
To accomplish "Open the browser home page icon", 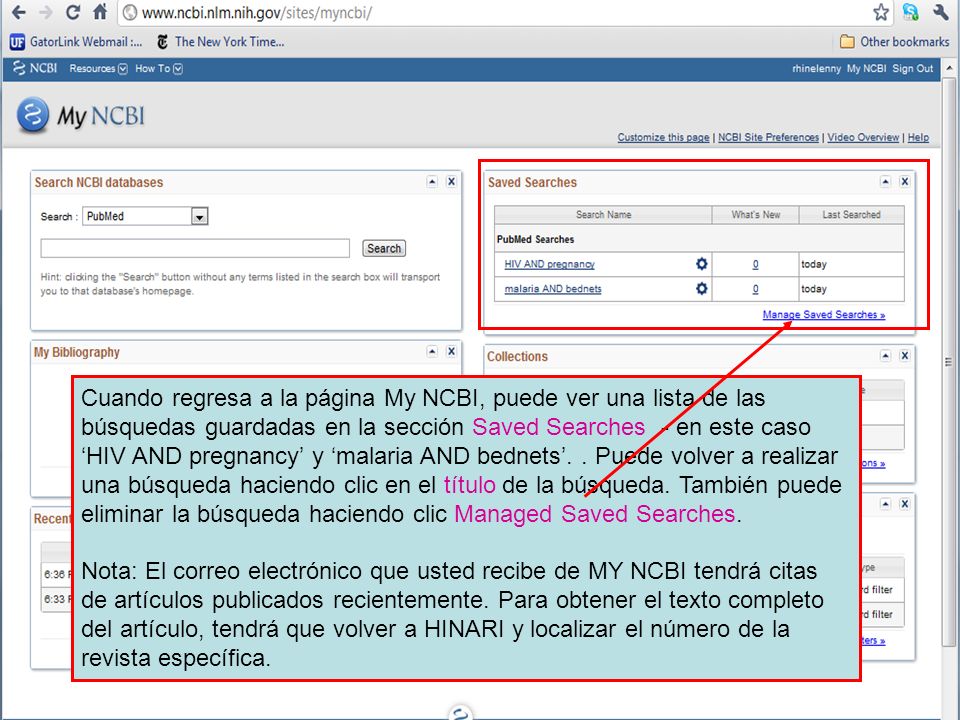I will (100, 12).
